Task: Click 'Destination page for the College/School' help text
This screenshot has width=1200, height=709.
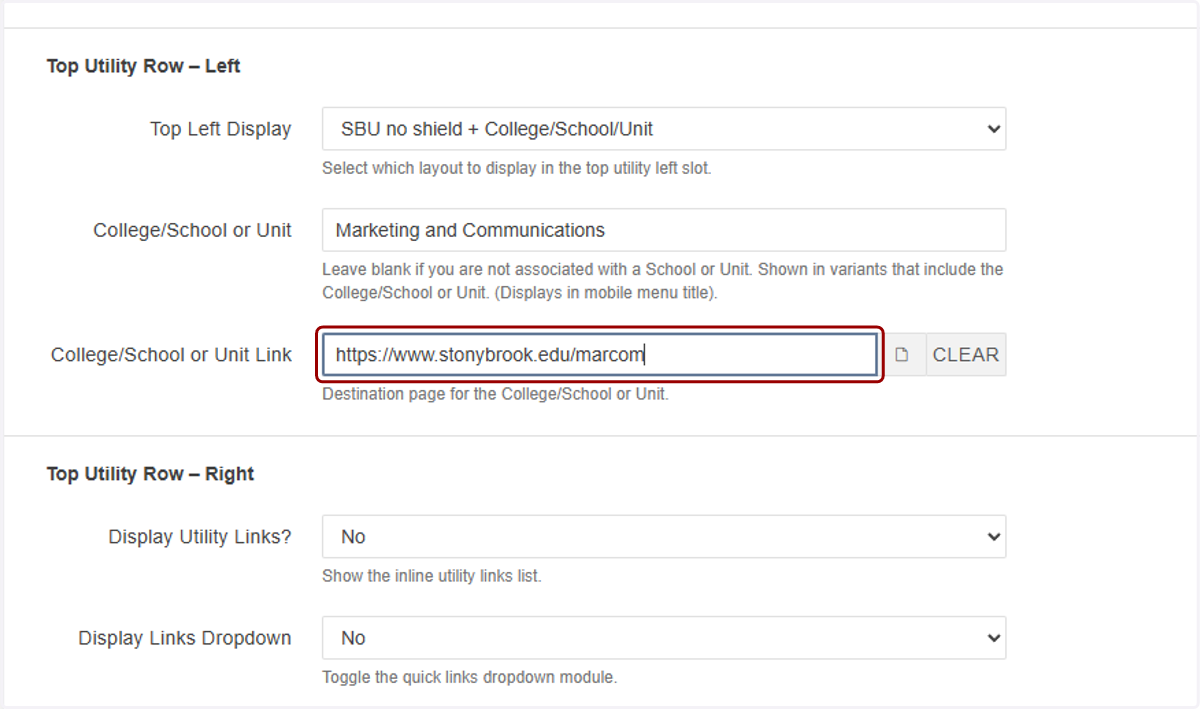Action: 495,394
